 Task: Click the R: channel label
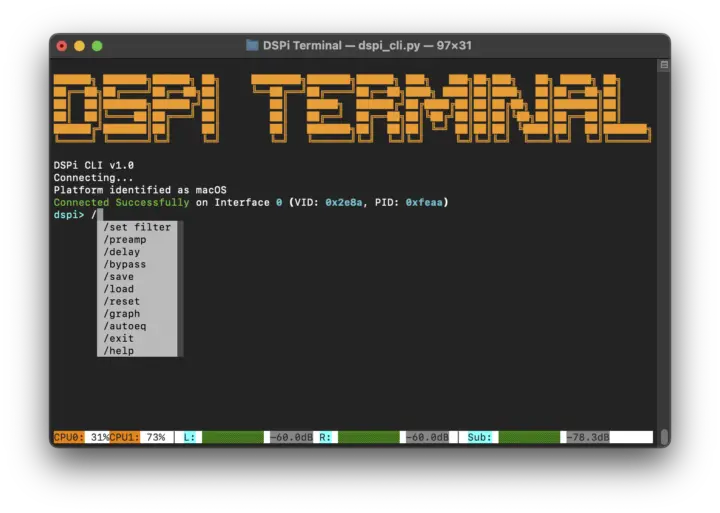pyautogui.click(x=325, y=437)
